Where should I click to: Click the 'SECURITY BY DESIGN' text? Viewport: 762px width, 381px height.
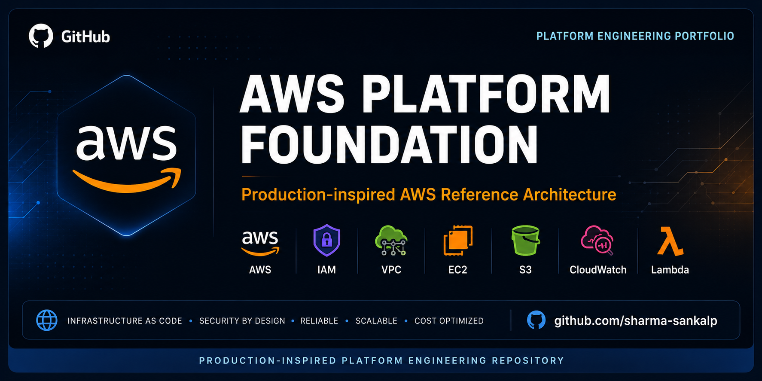pos(242,321)
